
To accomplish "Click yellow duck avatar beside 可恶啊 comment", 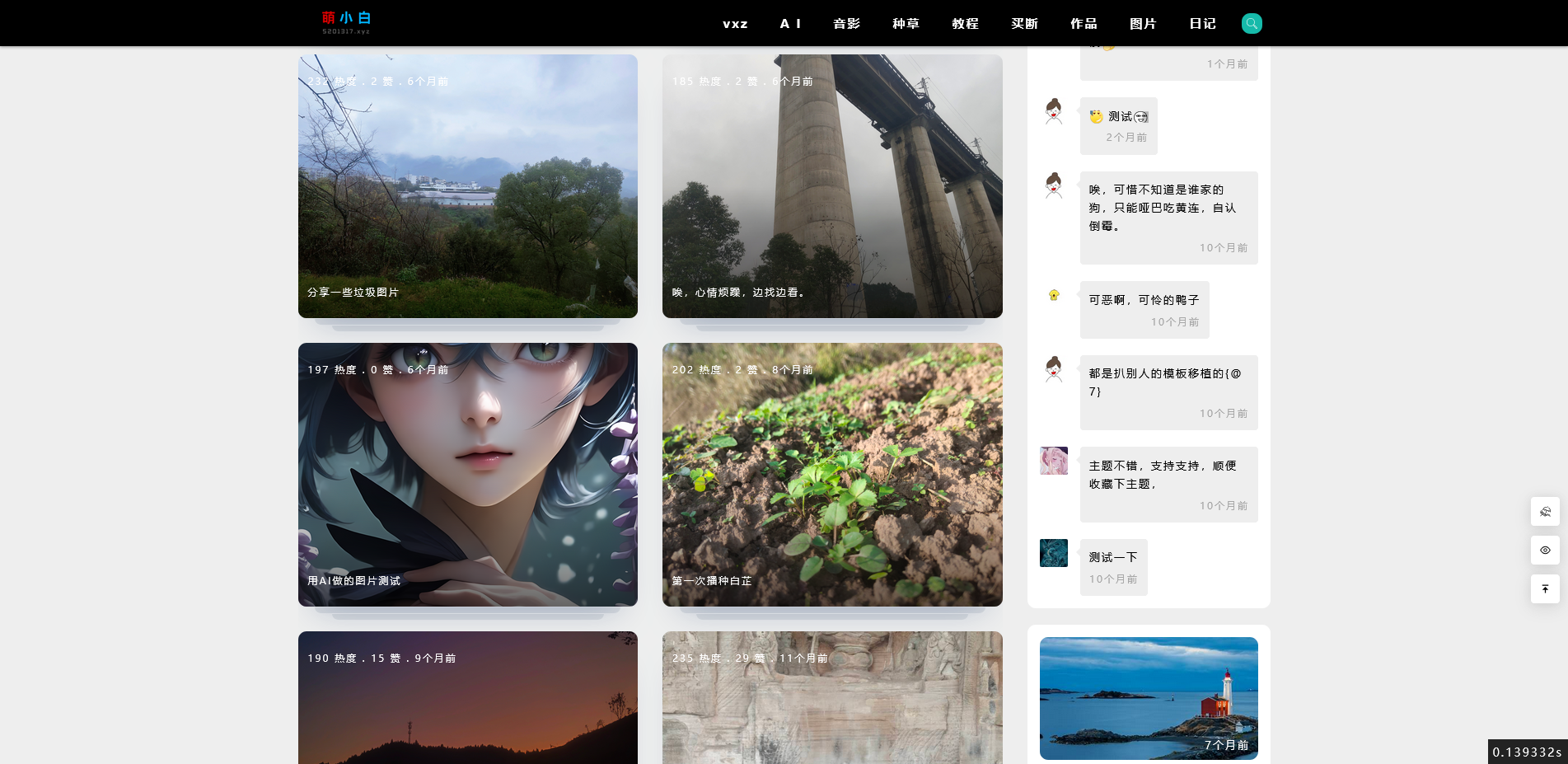I will pyautogui.click(x=1054, y=295).
